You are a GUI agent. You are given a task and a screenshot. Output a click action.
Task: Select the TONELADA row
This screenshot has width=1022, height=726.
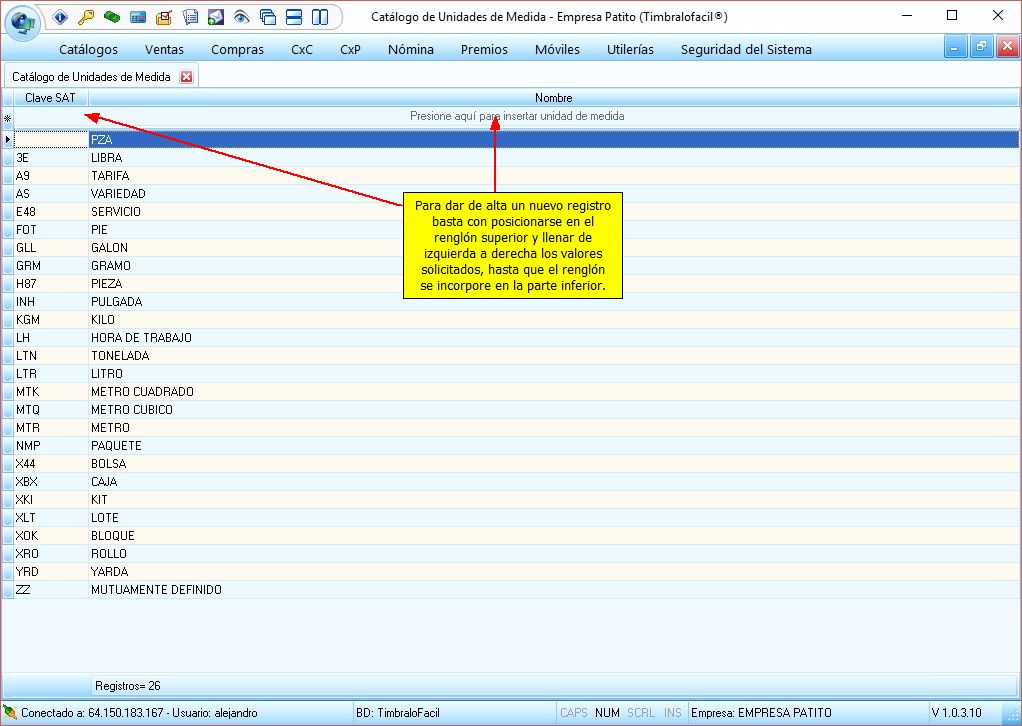tap(510, 356)
